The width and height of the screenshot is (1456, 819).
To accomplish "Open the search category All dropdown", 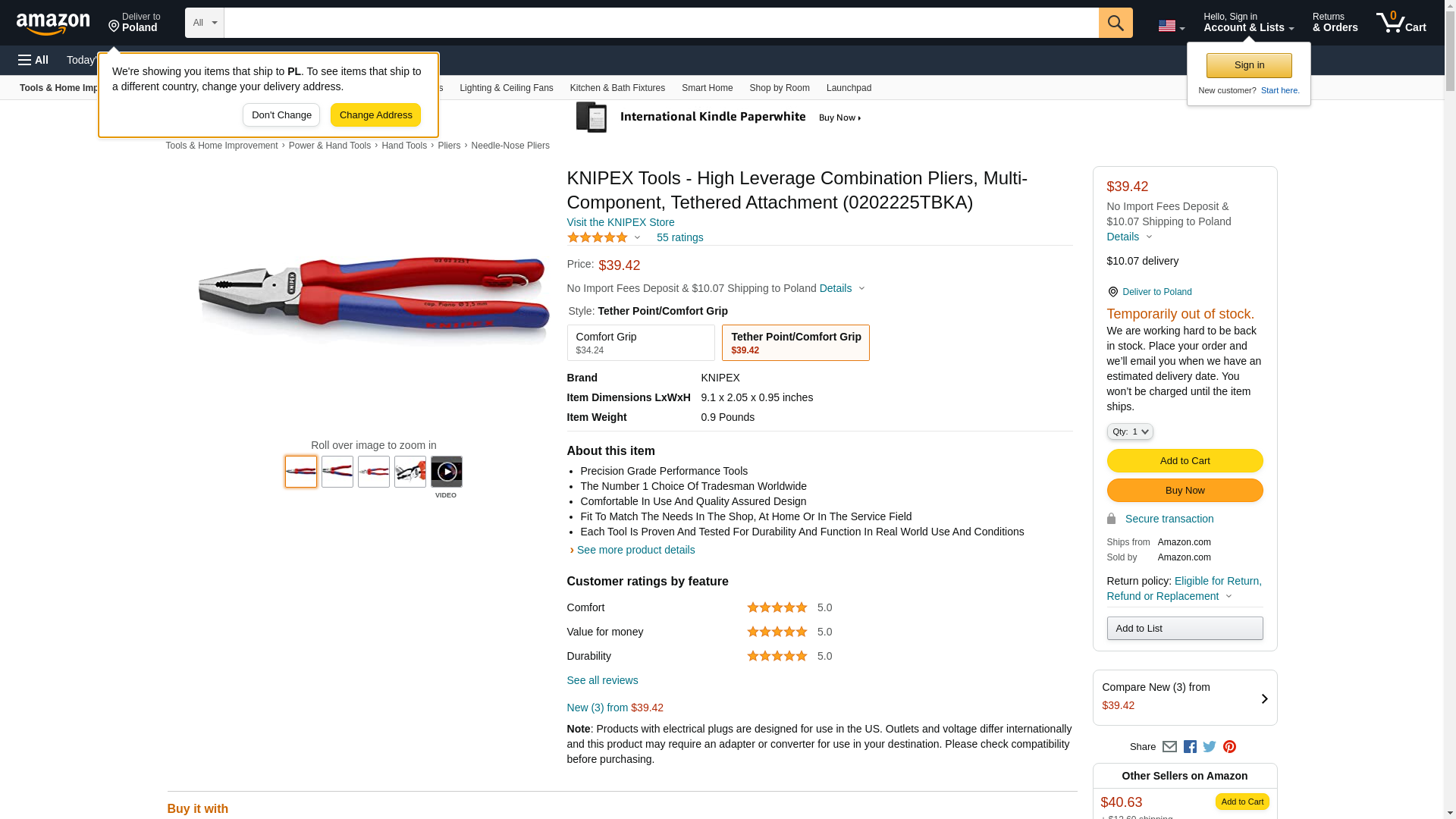I will (x=204, y=23).
